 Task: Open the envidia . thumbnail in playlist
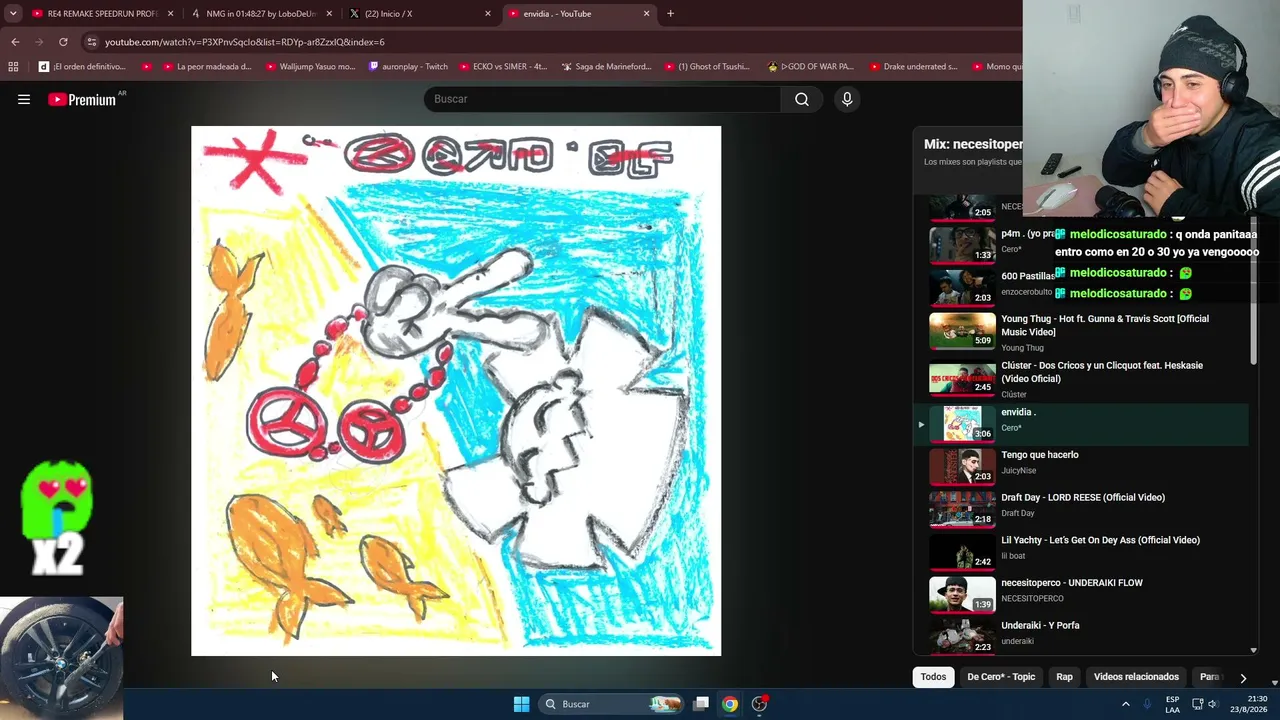[x=962, y=424]
